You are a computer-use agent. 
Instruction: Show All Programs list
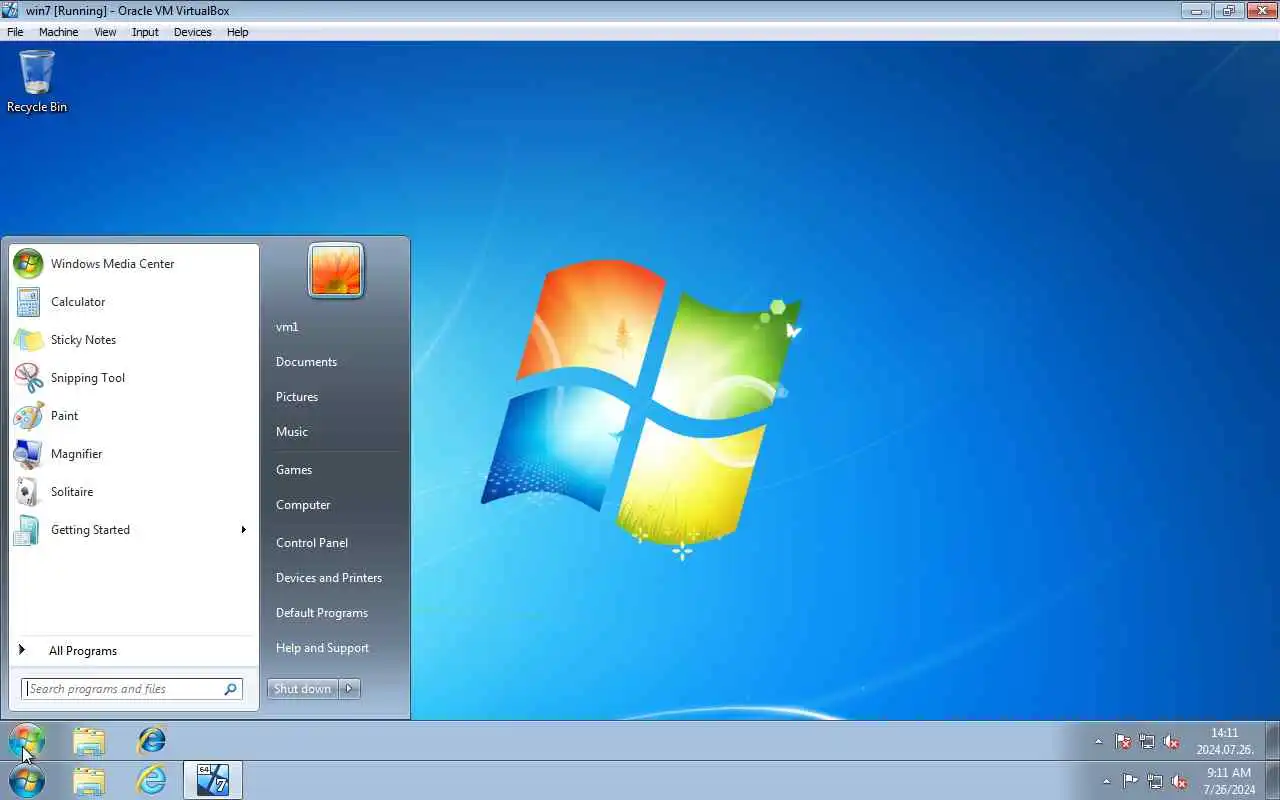tap(132, 651)
